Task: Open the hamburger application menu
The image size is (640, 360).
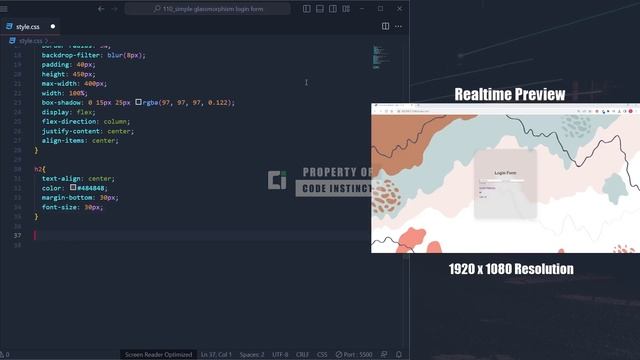Action: 4,9
